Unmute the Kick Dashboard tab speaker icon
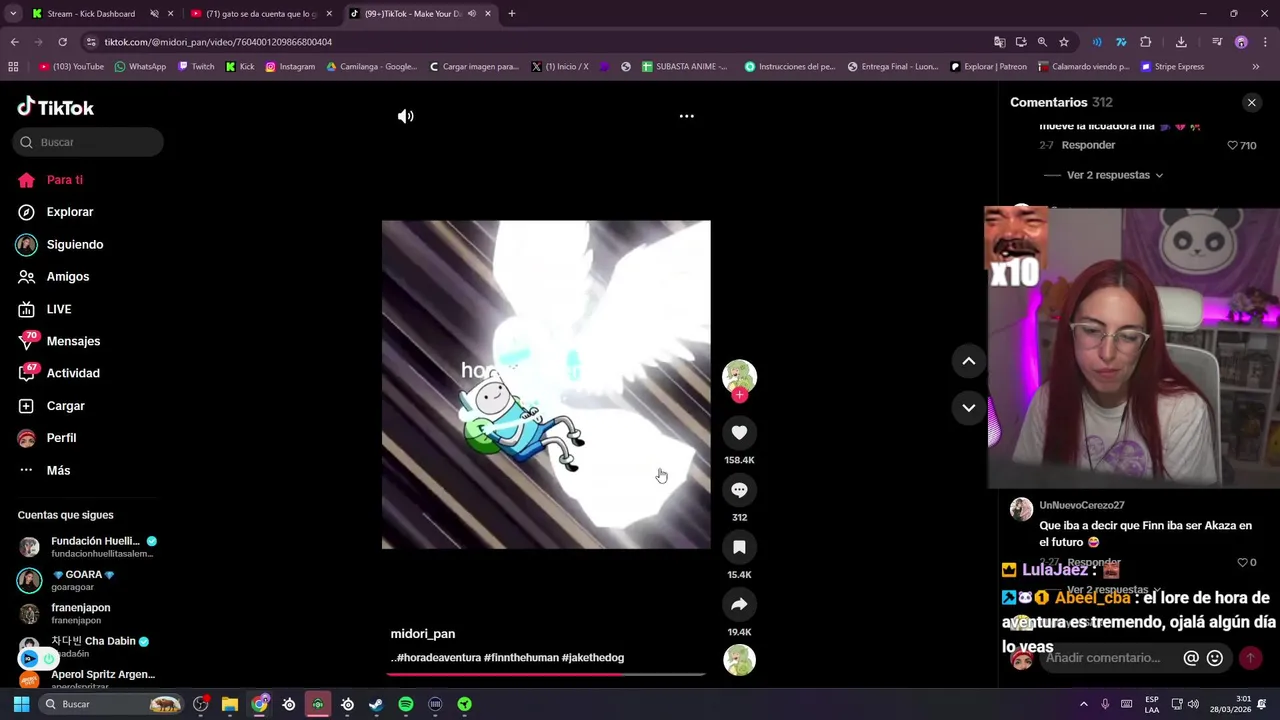1280x720 pixels. click(x=154, y=14)
